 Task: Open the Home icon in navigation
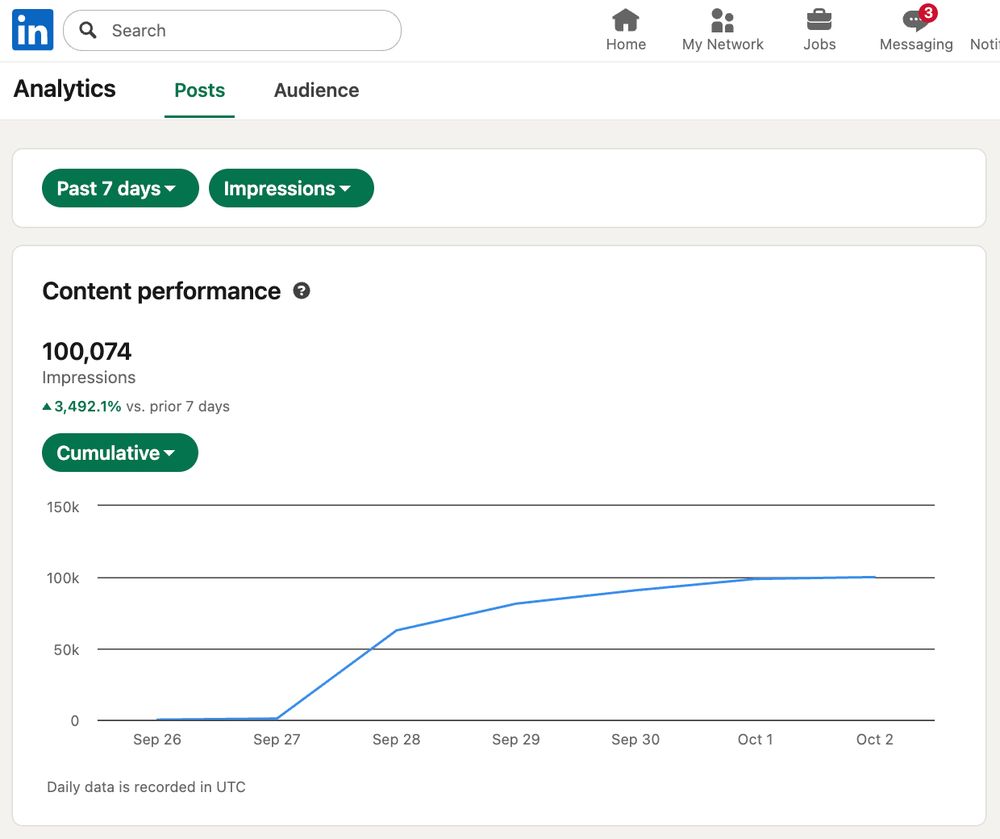click(626, 20)
